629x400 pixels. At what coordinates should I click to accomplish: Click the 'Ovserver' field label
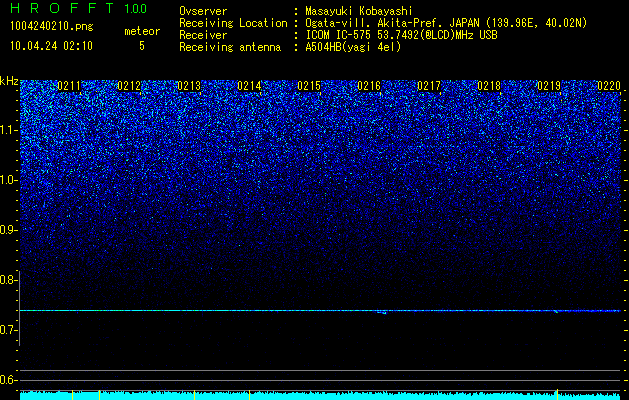[x=203, y=11]
